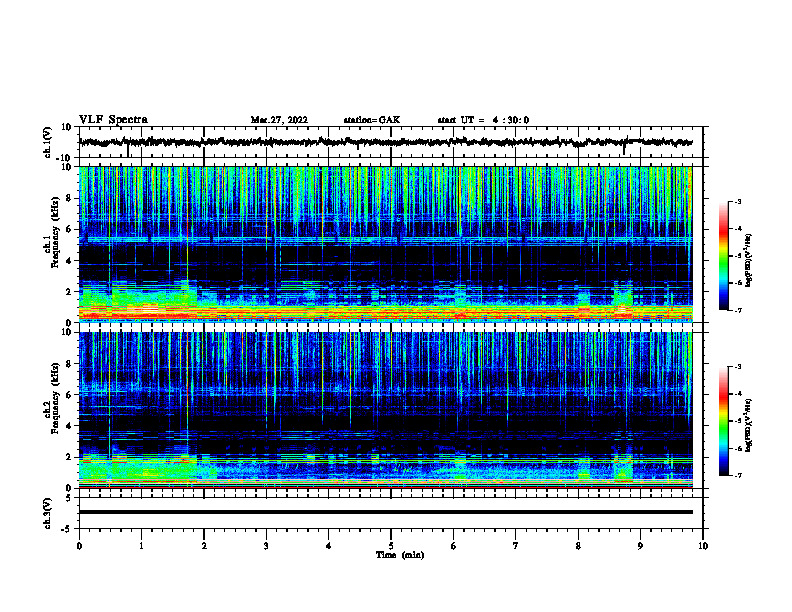
Task: Click the "8" kHz tick on ch.2 frequency axis
Action: [69, 364]
